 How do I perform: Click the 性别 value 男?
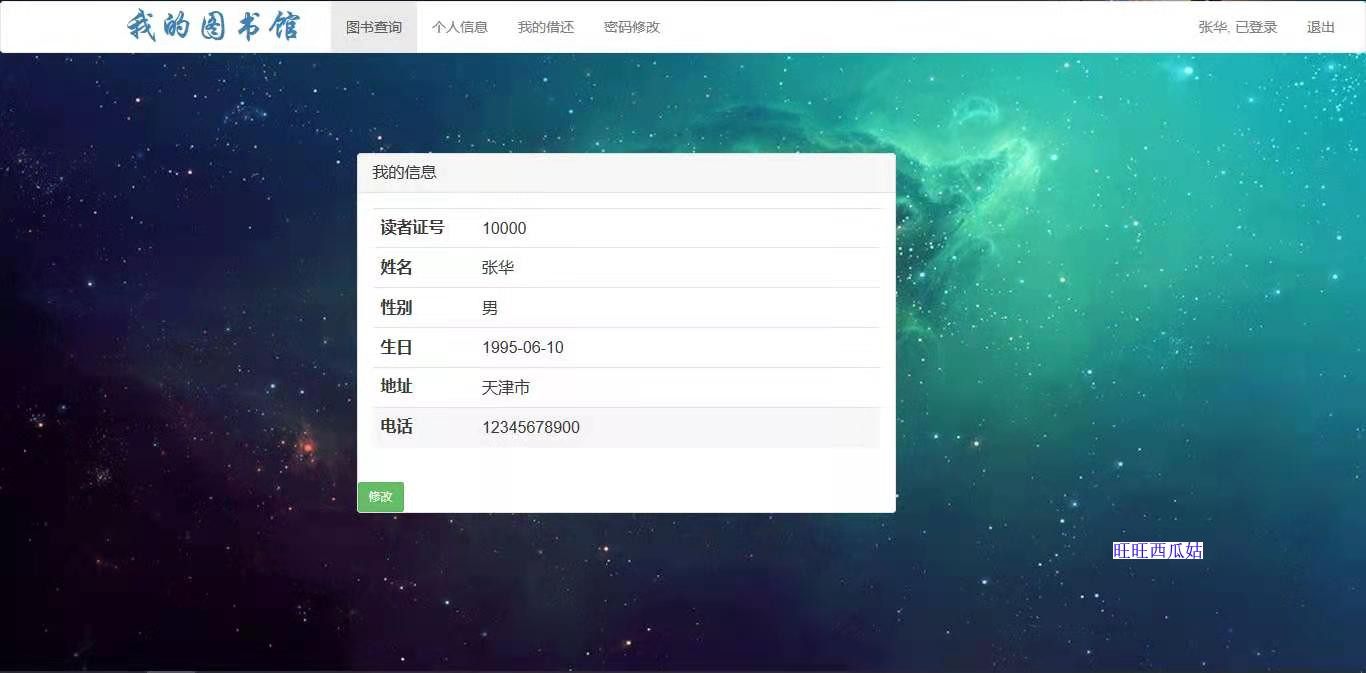(x=490, y=308)
